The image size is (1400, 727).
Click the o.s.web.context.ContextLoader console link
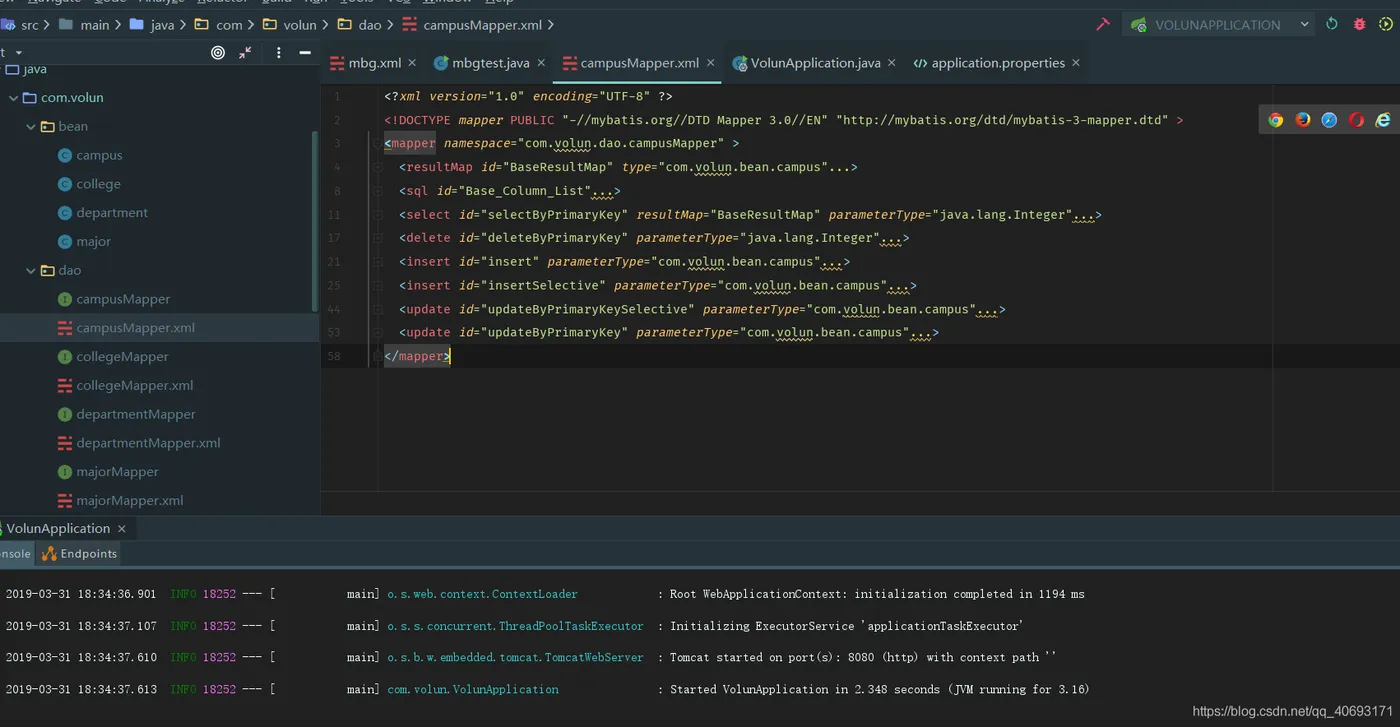point(482,594)
